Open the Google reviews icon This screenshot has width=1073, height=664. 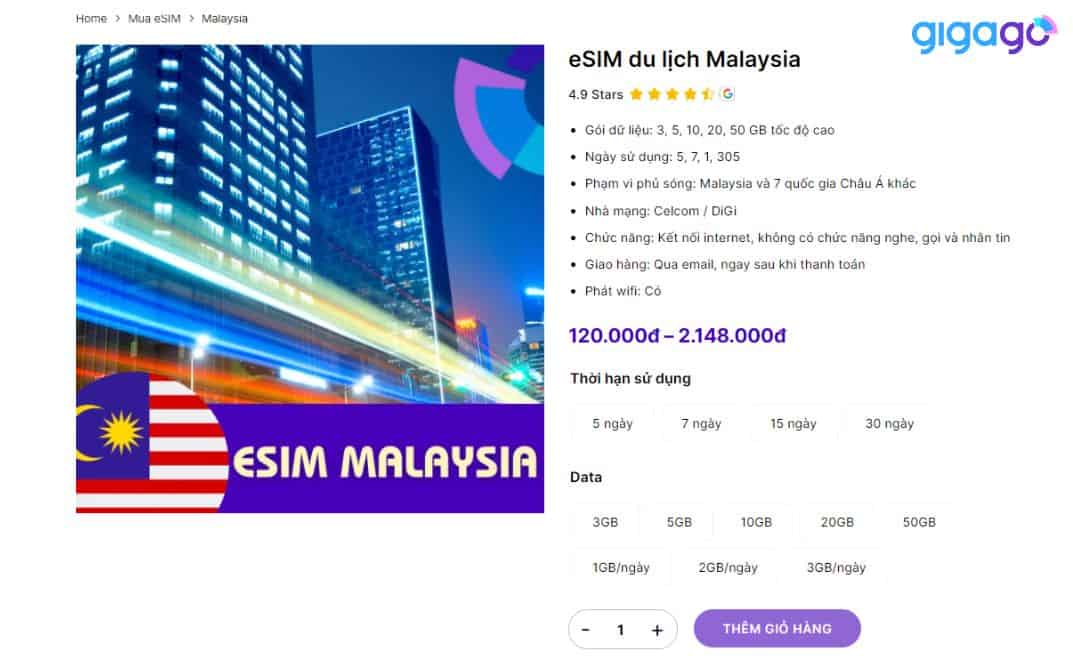(x=727, y=94)
